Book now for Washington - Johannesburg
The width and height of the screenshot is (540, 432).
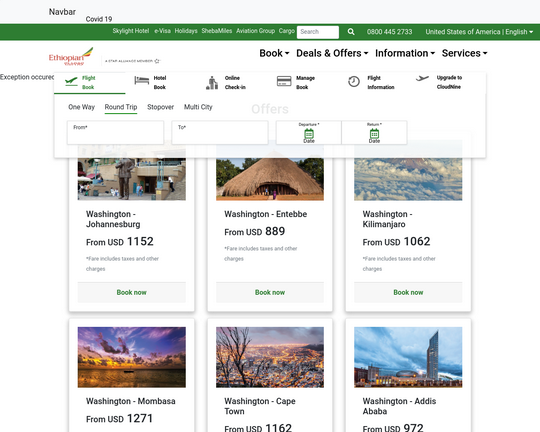click(132, 292)
